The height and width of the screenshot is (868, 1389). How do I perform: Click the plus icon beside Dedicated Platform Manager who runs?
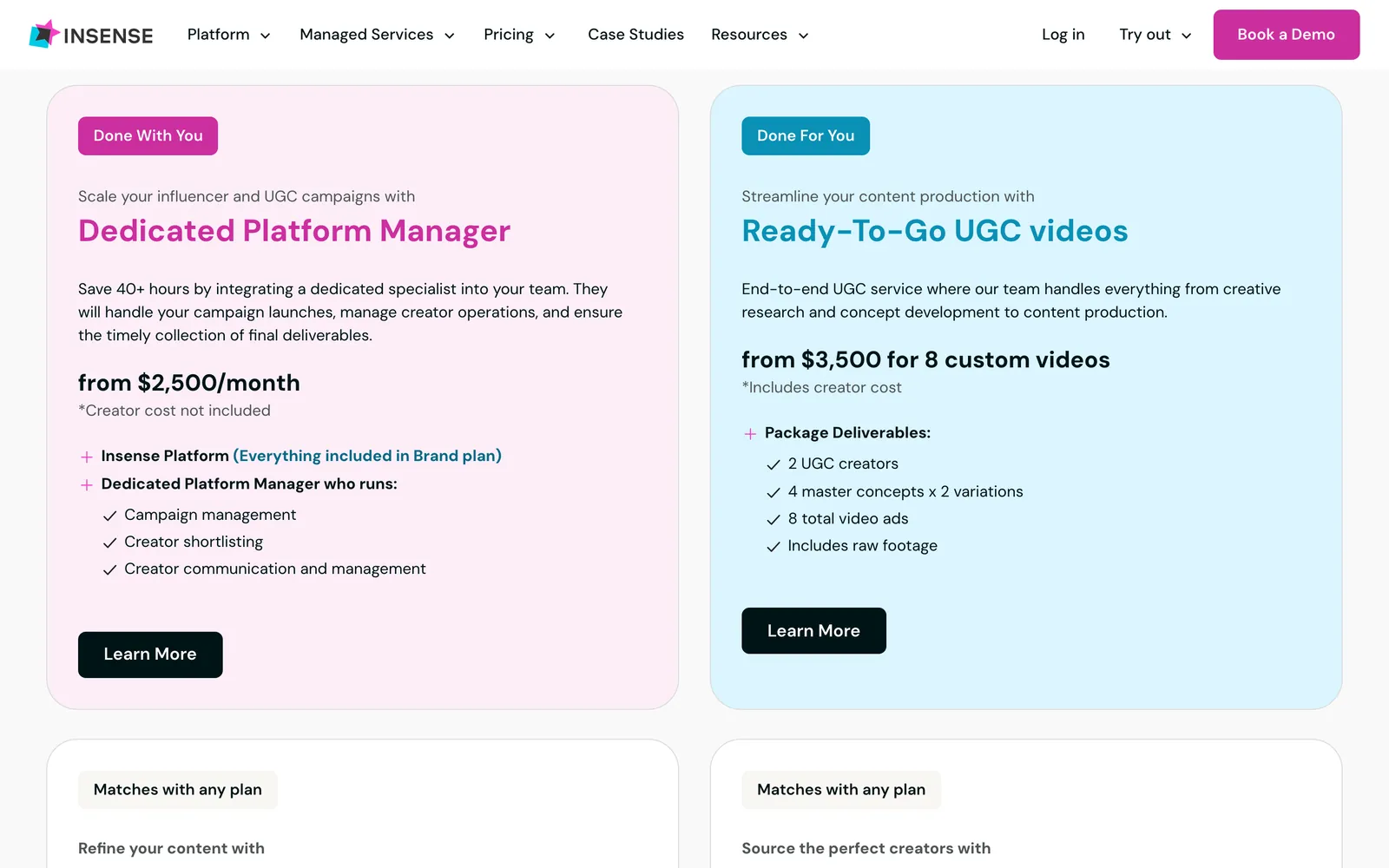point(86,484)
